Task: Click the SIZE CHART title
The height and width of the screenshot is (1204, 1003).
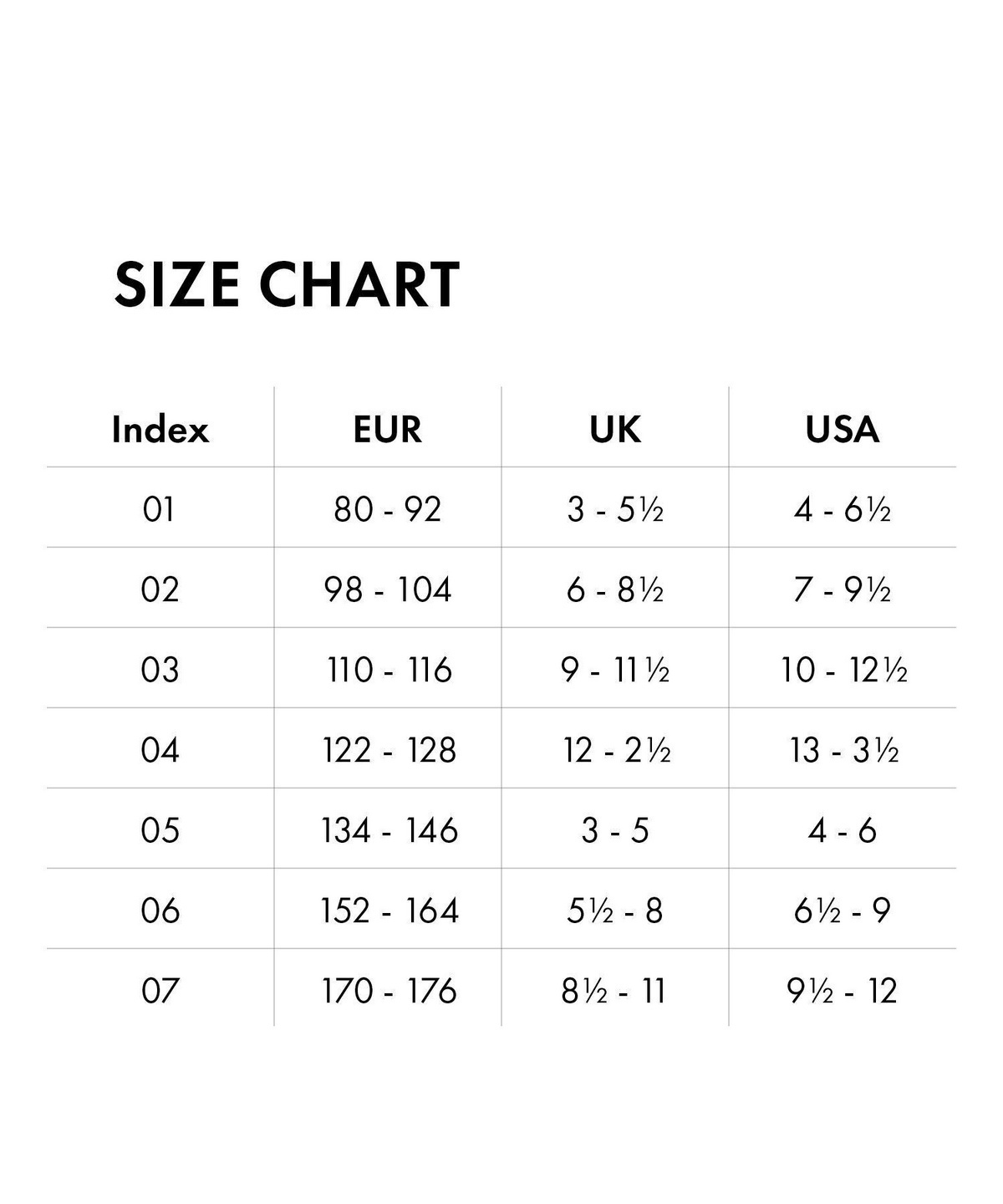Action: (x=286, y=284)
